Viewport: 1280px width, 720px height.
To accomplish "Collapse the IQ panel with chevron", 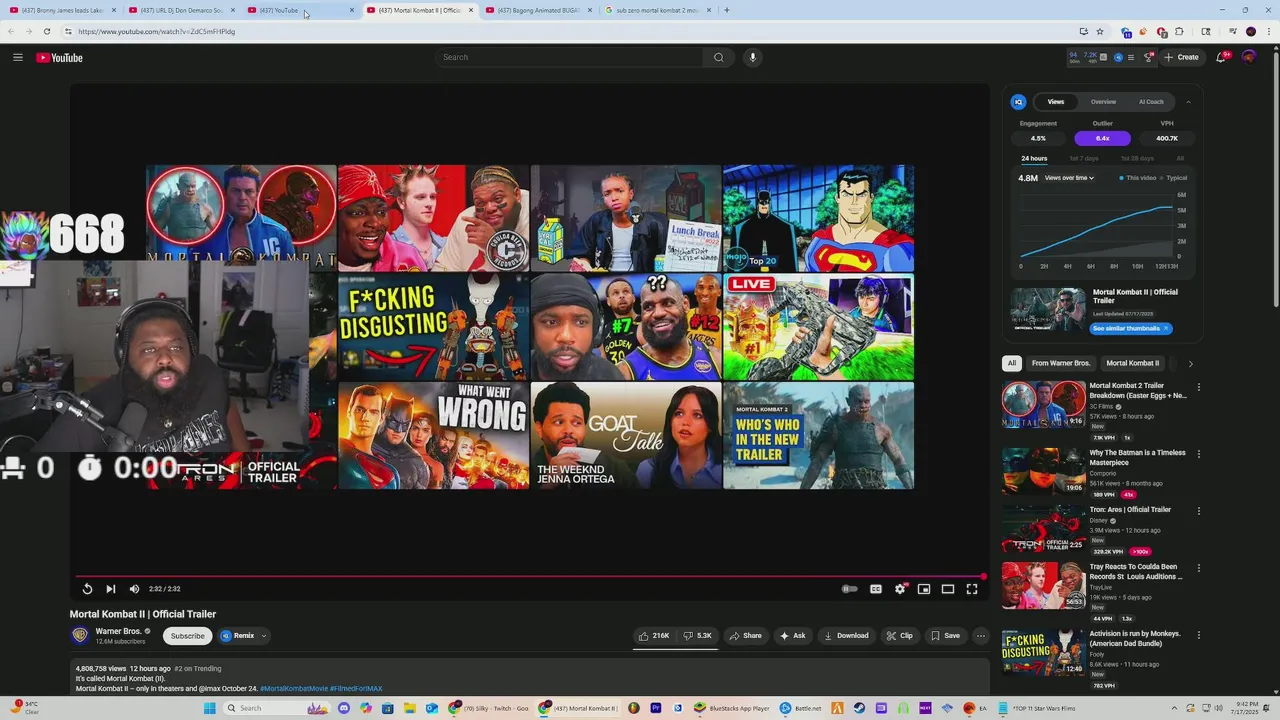I will point(1188,102).
